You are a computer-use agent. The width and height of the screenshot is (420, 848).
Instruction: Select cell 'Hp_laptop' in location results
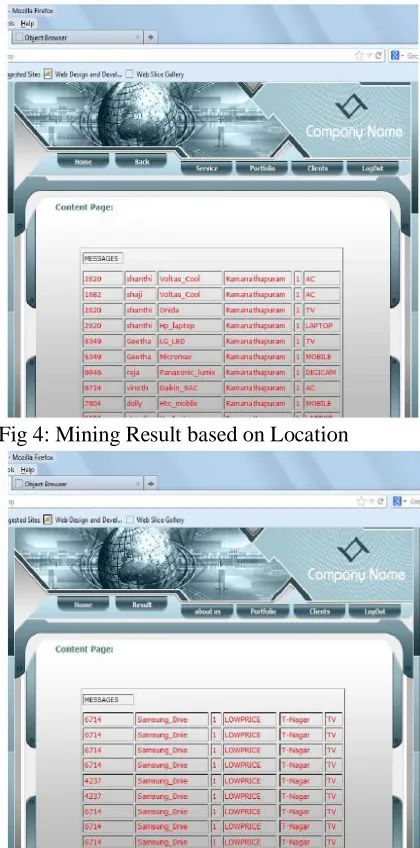(x=190, y=326)
